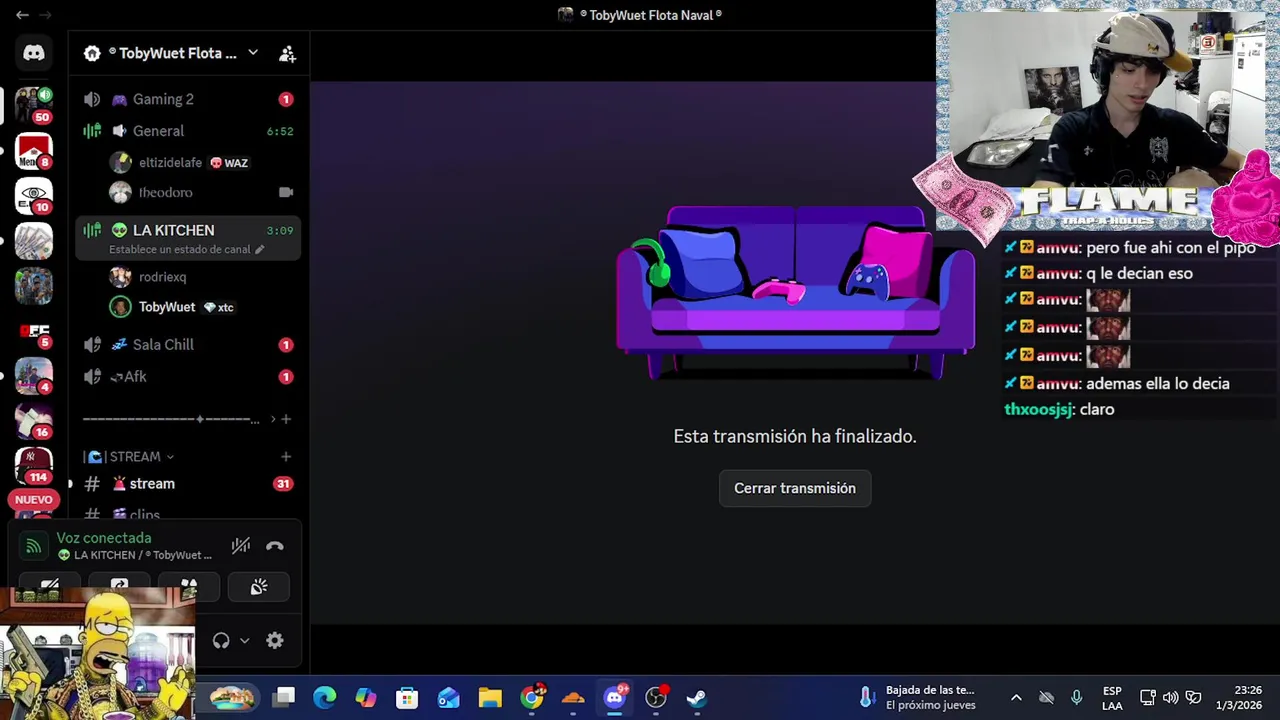1280x720 pixels.
Task: Go back with the arrow at top left
Action: (22, 15)
